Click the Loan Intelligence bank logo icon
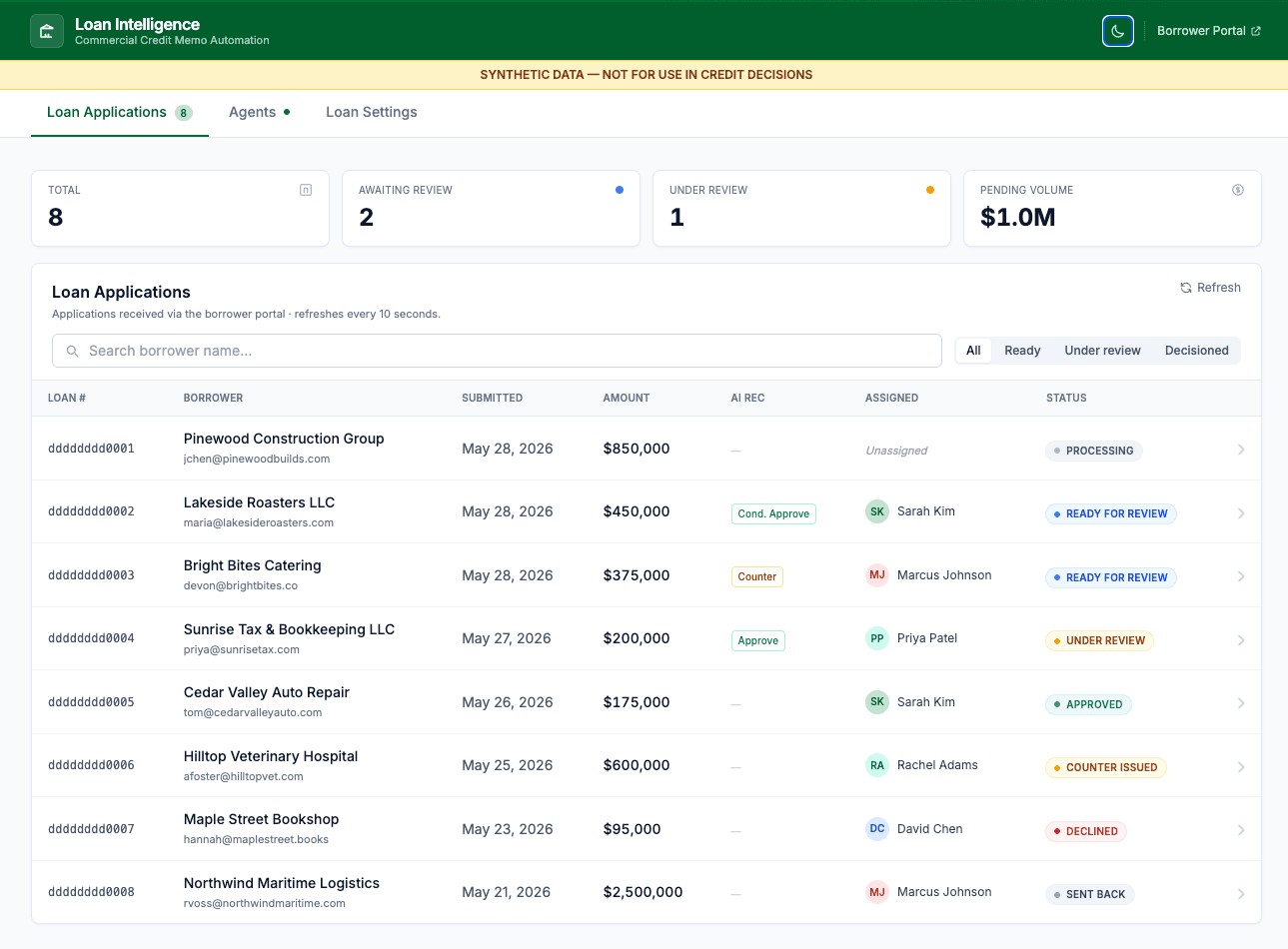The width and height of the screenshot is (1288, 949). tap(46, 31)
